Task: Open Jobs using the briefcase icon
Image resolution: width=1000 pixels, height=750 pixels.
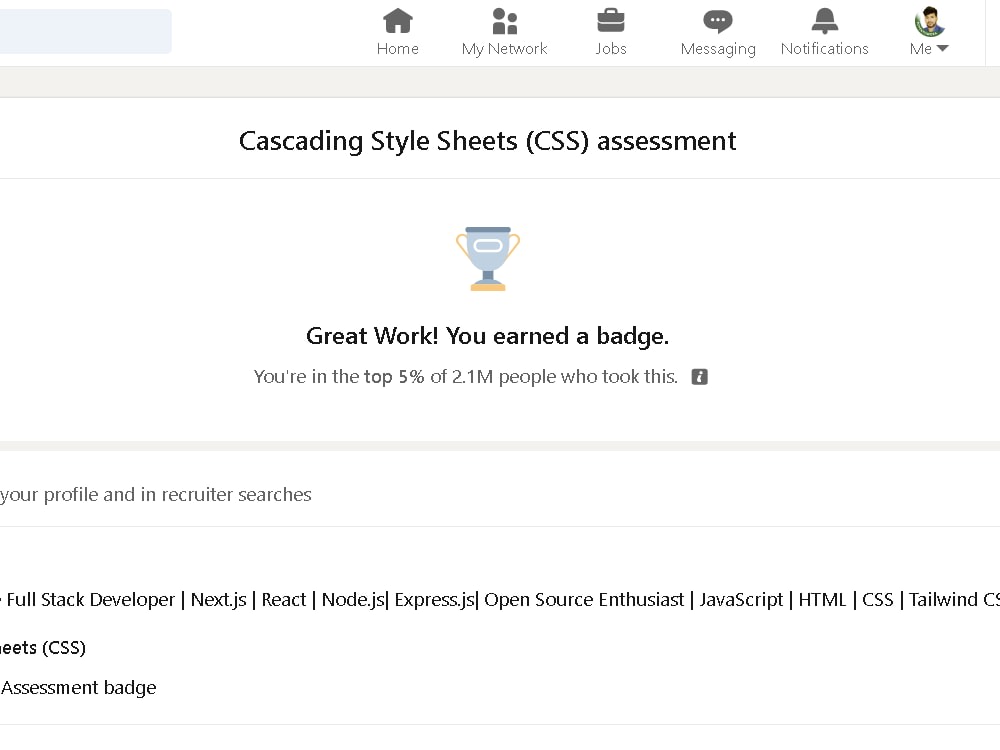Action: [x=610, y=20]
